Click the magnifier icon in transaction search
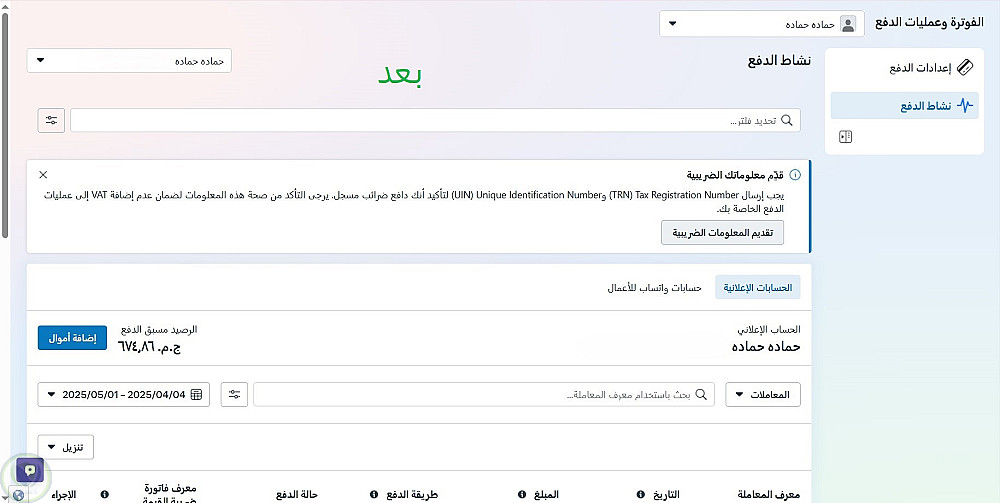The width and height of the screenshot is (1000, 503). (x=702, y=395)
